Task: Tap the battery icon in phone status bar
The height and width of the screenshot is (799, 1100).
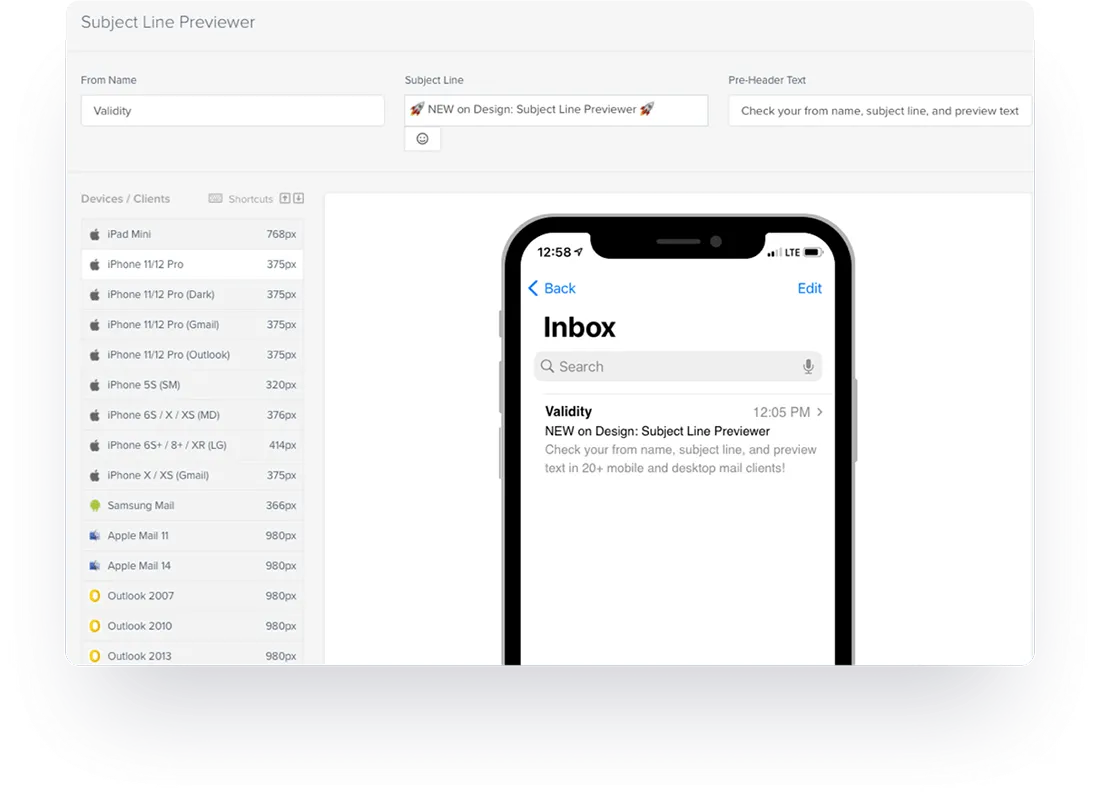Action: coord(812,253)
